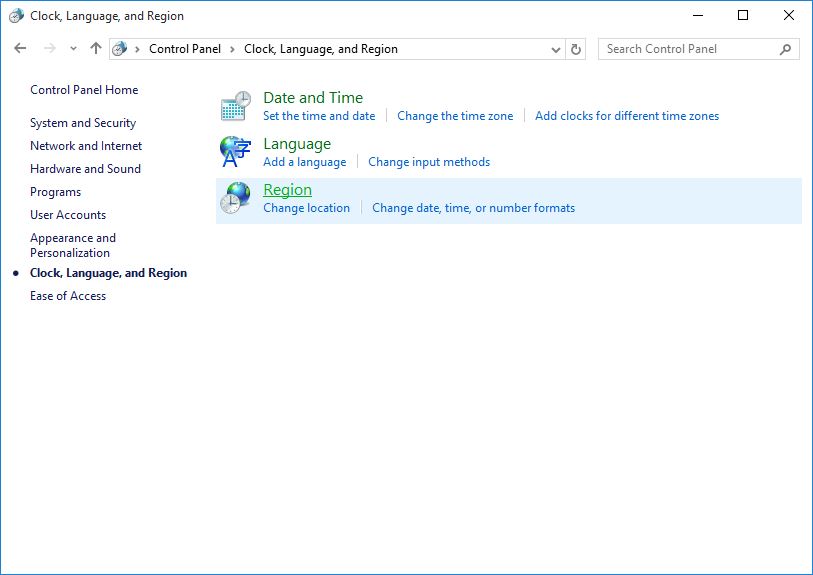
Task: Open Change date, time, or number formats
Action: pyautogui.click(x=473, y=208)
